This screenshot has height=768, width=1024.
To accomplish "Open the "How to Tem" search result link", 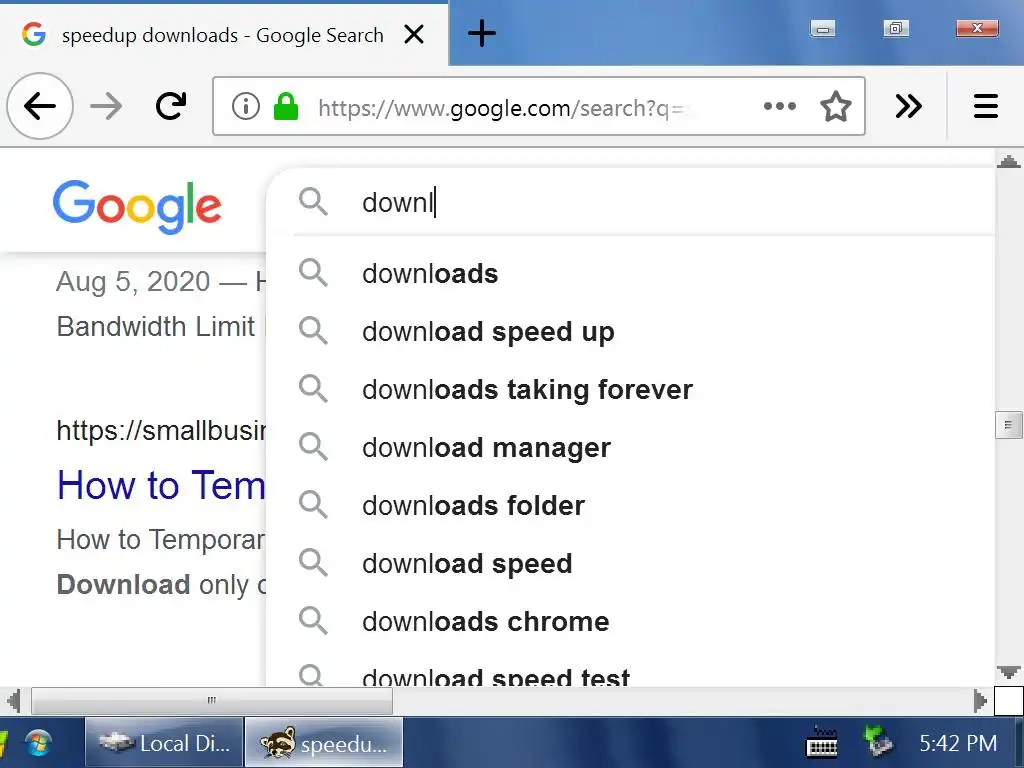I will click(x=160, y=486).
